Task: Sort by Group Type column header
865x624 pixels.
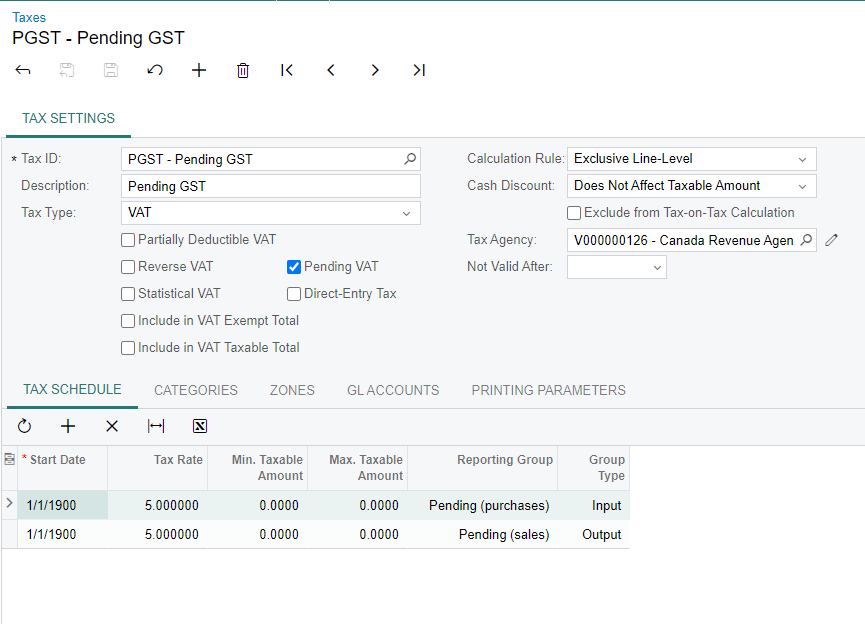Action: (593, 468)
